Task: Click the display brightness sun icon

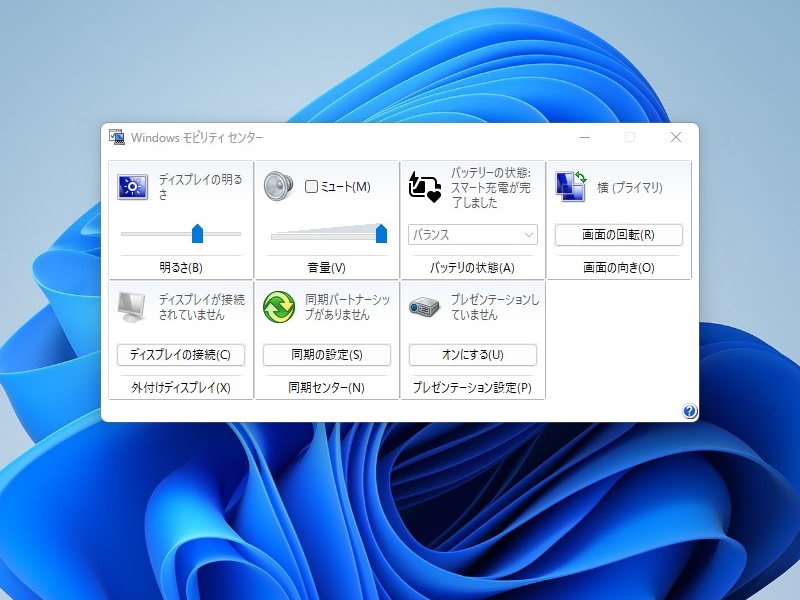Action: coord(131,188)
